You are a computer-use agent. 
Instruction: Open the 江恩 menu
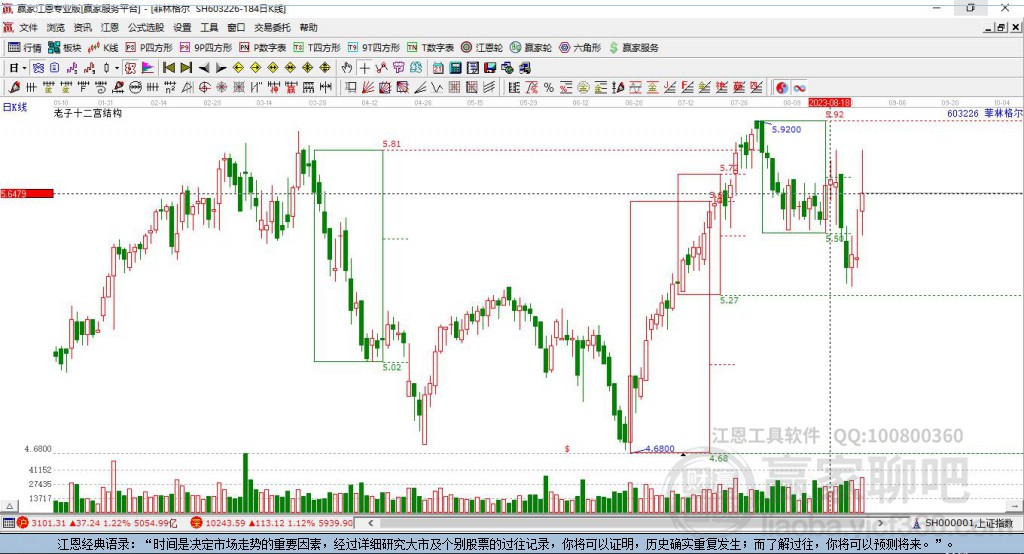[x=110, y=27]
